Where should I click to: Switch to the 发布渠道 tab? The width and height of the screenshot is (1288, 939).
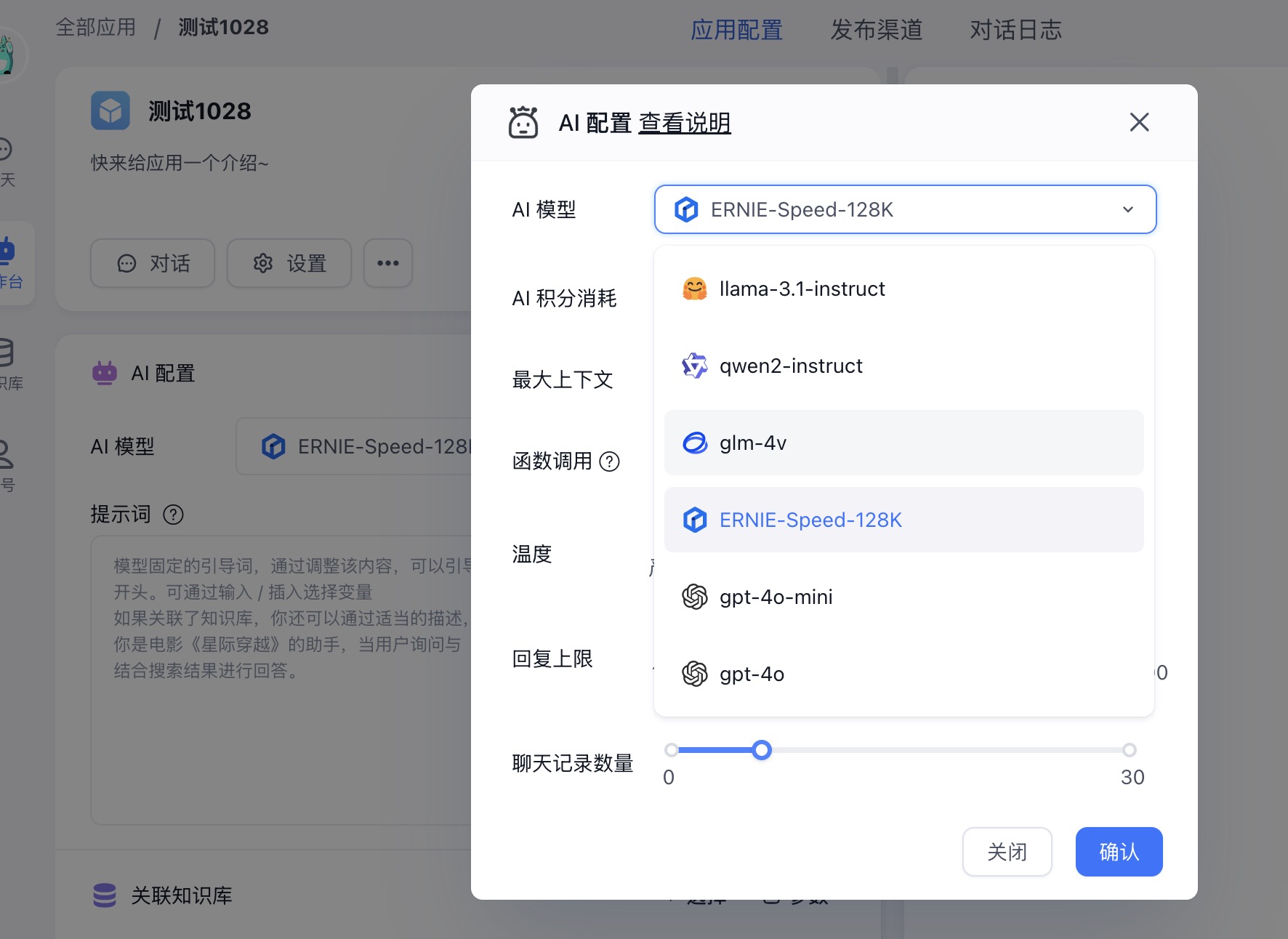tap(876, 30)
